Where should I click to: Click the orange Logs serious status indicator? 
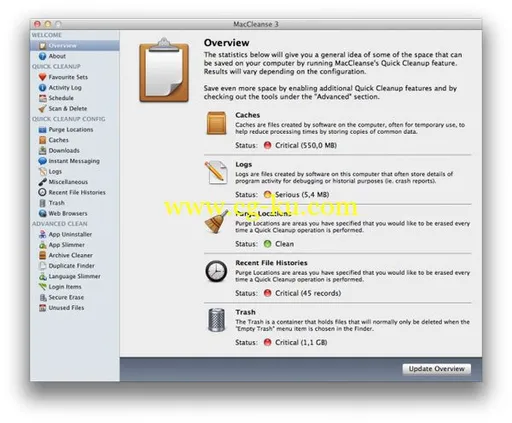[267, 195]
